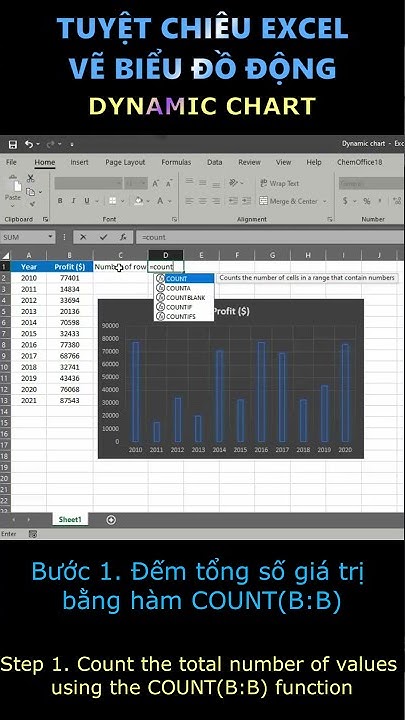This screenshot has height=720, width=405.
Task: Switch to the Home ribbon tab
Action: pos(45,162)
